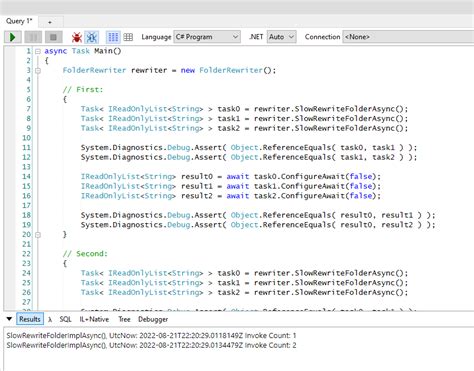The height and width of the screenshot is (371, 474).
Task: Add a new query tab with plus
Action: [x=50, y=22]
